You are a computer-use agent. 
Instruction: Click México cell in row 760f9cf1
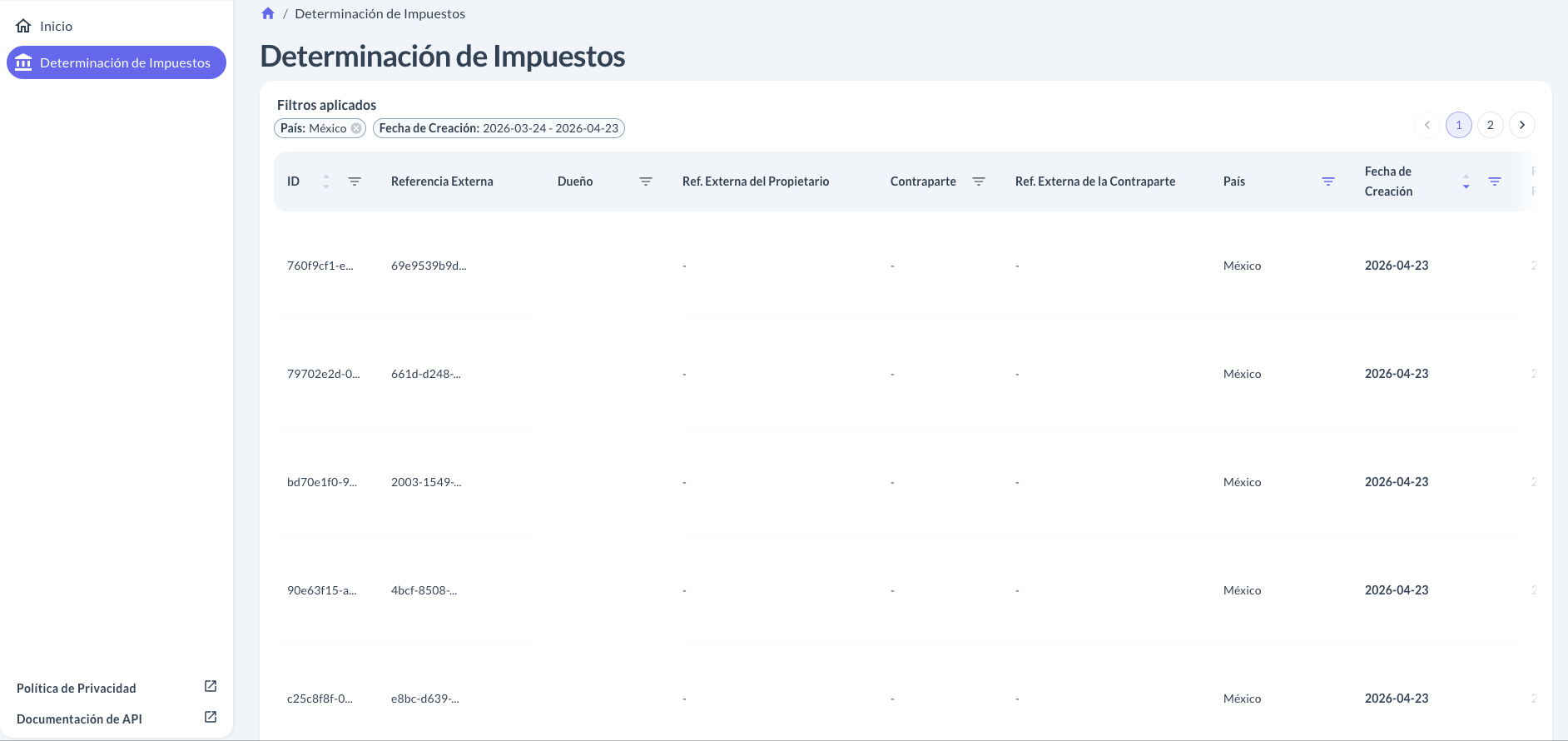click(1242, 266)
